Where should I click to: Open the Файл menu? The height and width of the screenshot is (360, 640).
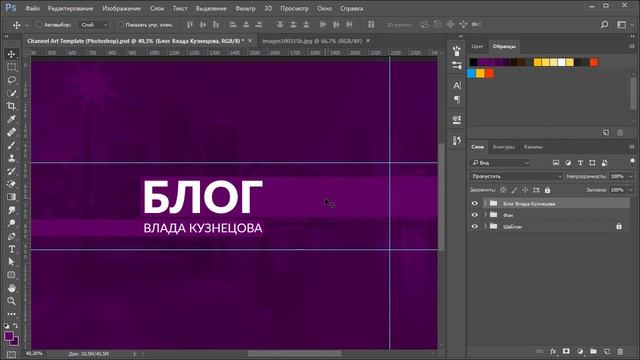click(x=33, y=8)
